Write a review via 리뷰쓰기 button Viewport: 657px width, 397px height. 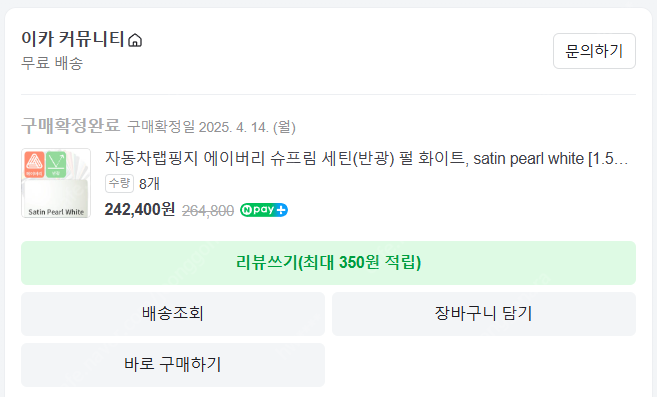coord(328,263)
